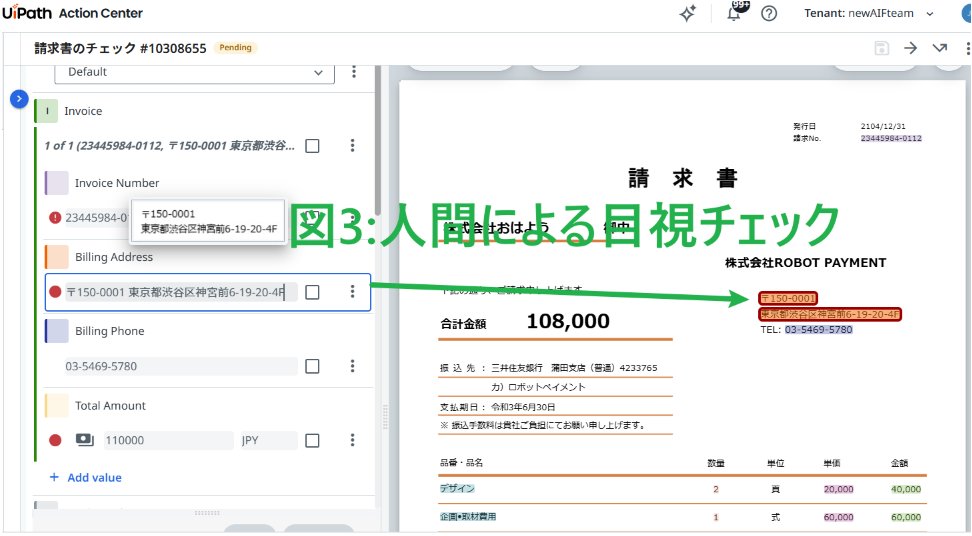Select invoice number 23445984-0112 in document

click(891, 138)
